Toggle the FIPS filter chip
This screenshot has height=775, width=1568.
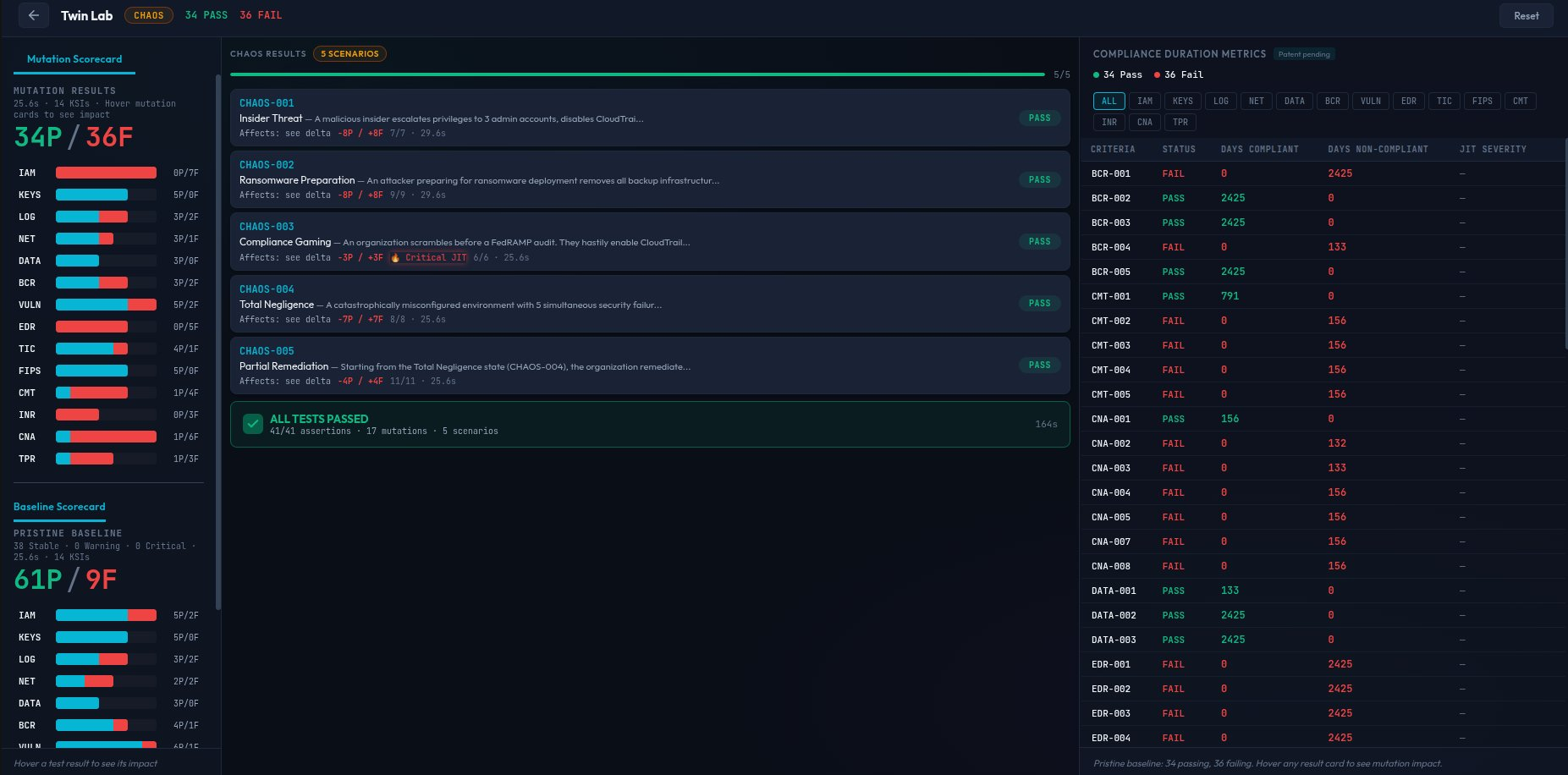1482,101
